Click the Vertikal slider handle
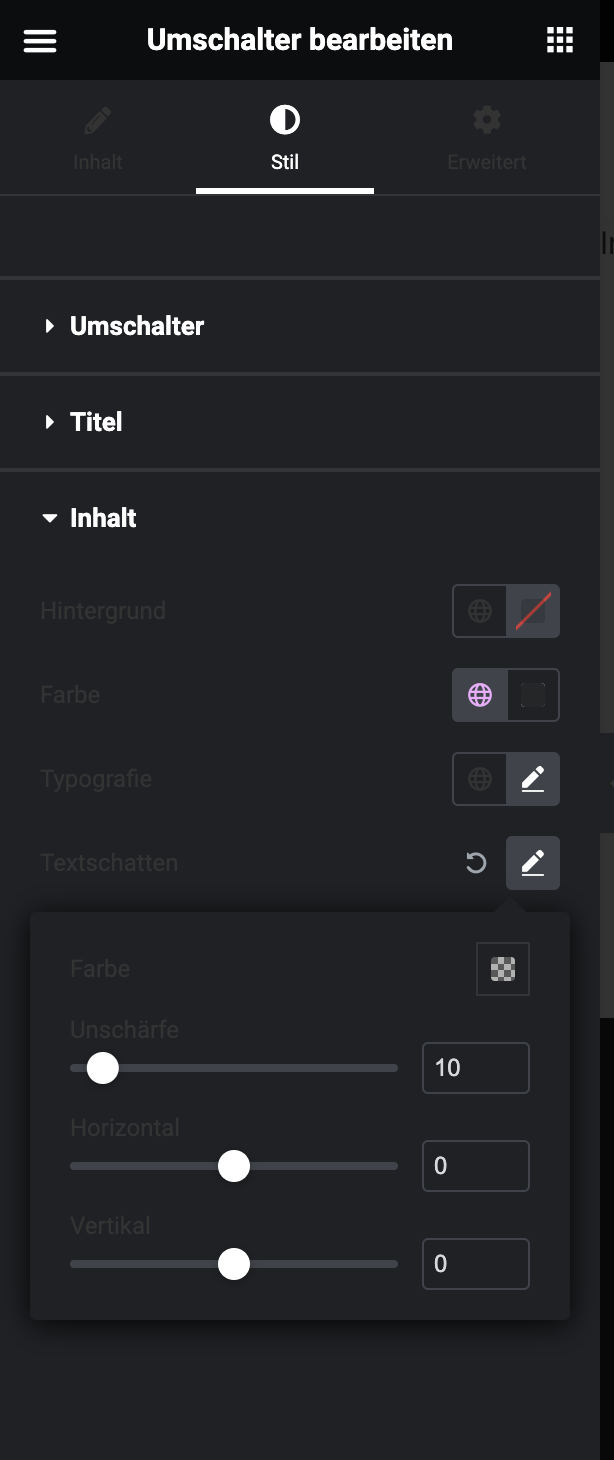 coord(234,1264)
